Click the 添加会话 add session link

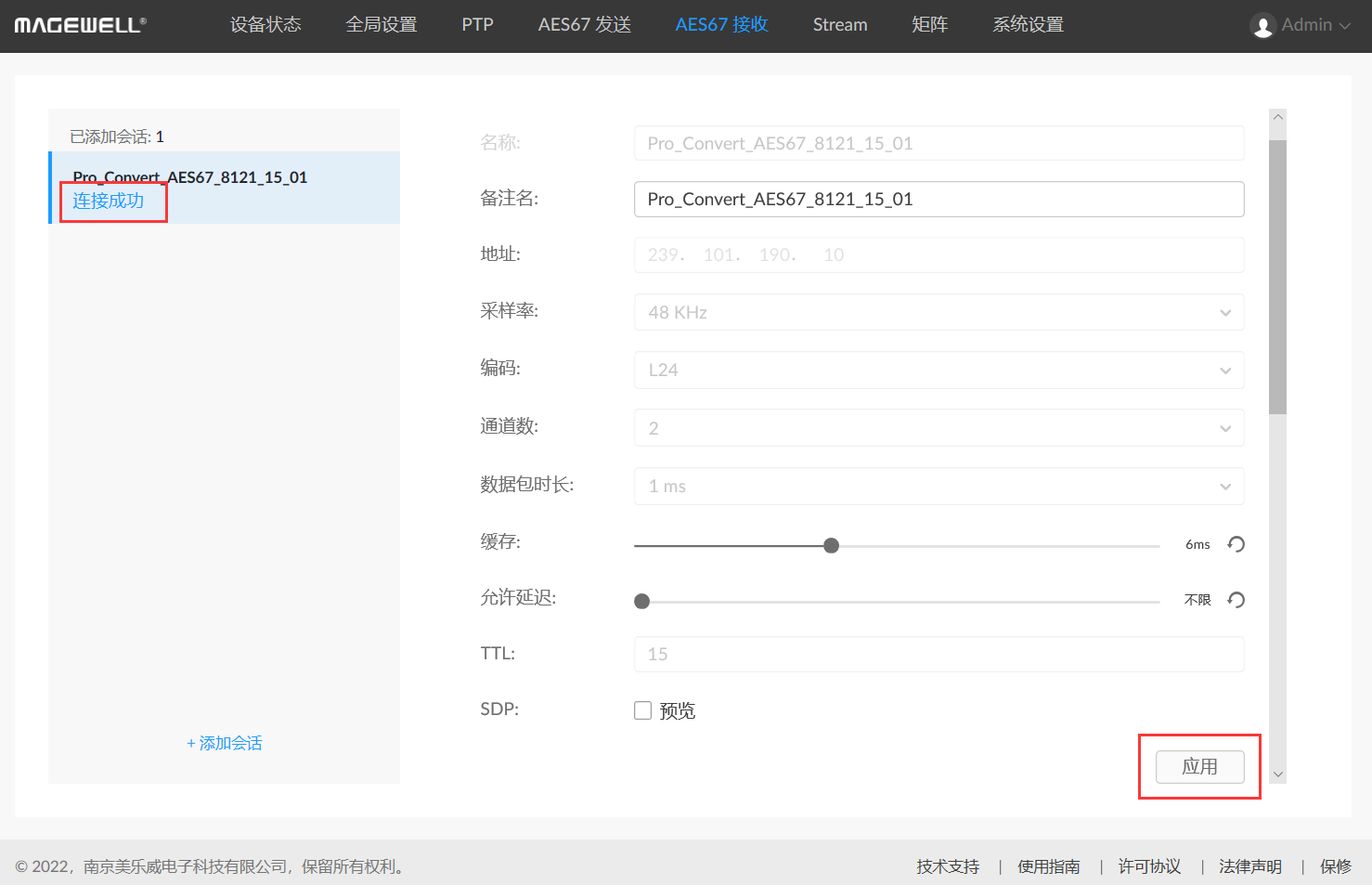click(225, 743)
